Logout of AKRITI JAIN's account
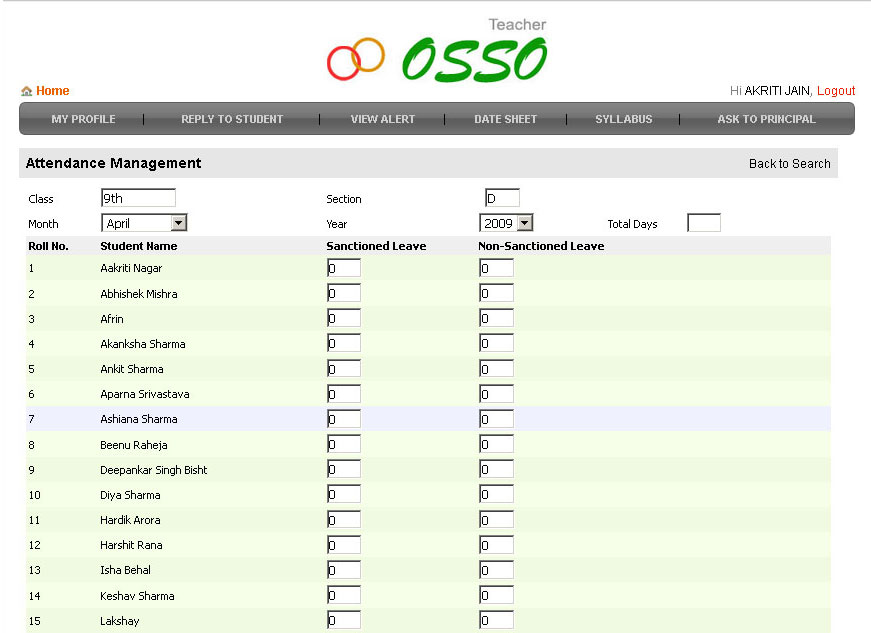Viewport: 871px width, 633px height. 835,90
